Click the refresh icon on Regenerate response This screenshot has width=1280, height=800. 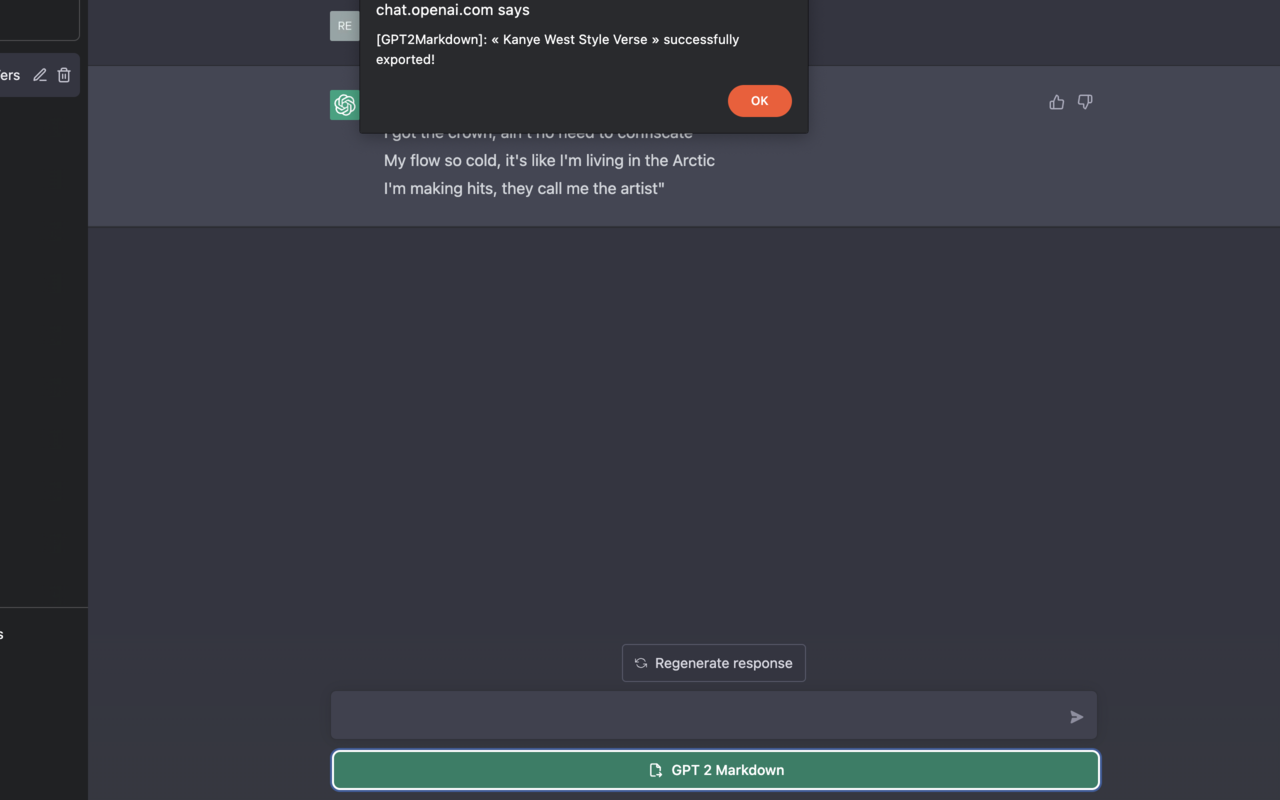640,663
